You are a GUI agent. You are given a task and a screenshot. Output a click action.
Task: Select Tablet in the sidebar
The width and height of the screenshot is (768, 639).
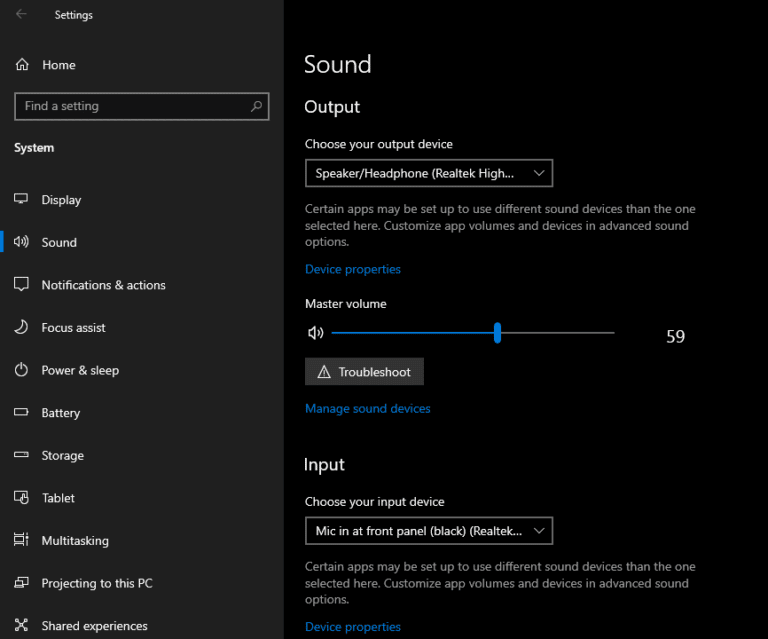click(58, 498)
